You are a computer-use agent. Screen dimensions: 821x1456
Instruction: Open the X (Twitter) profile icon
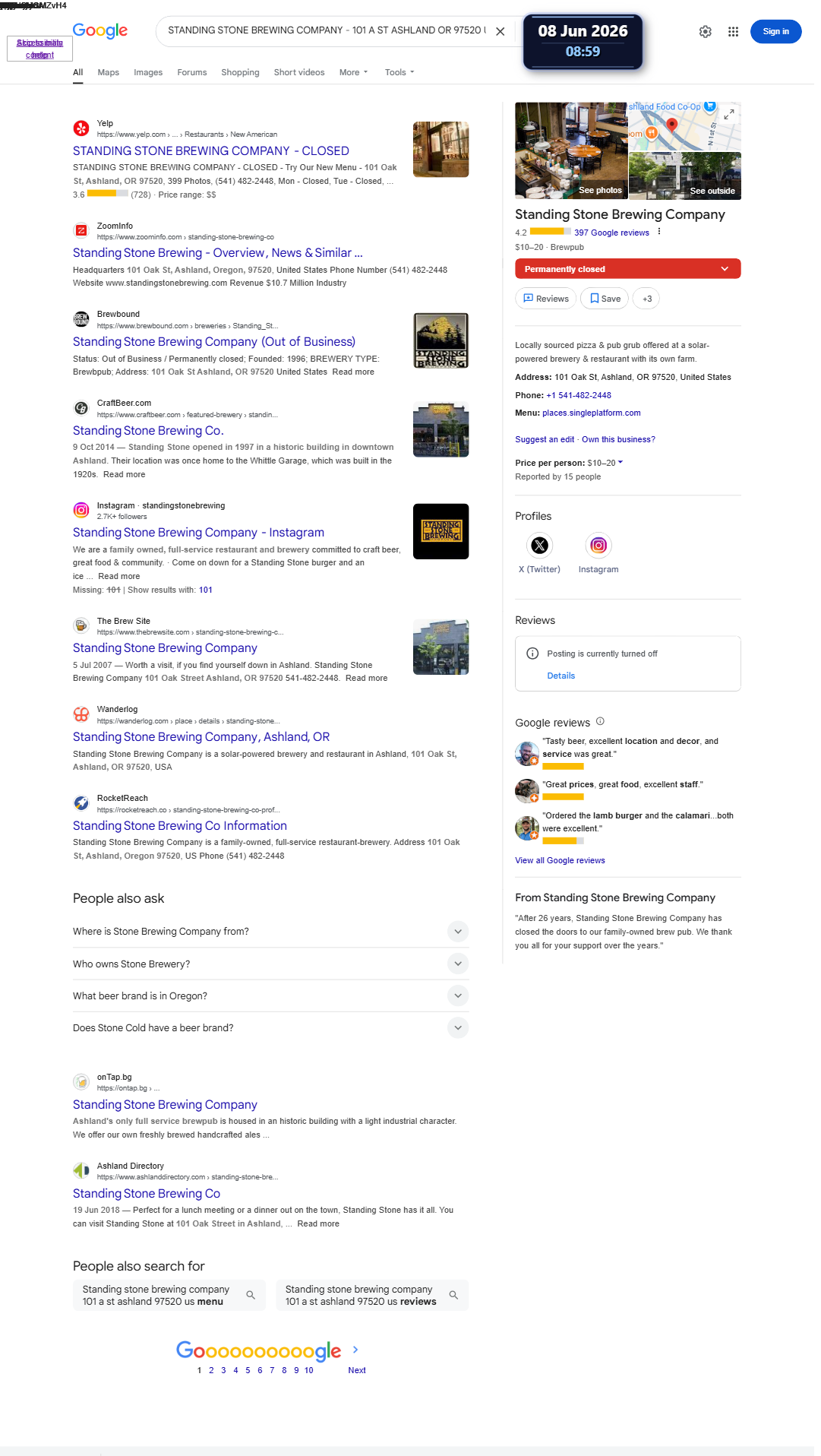pos(539,545)
